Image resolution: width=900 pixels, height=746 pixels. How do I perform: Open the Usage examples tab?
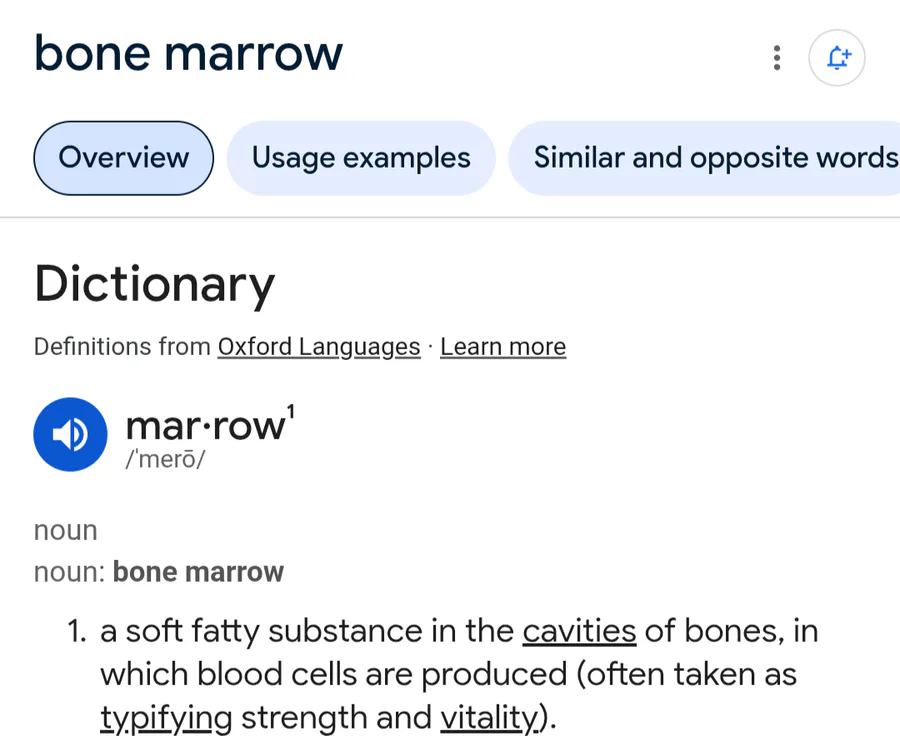click(361, 158)
